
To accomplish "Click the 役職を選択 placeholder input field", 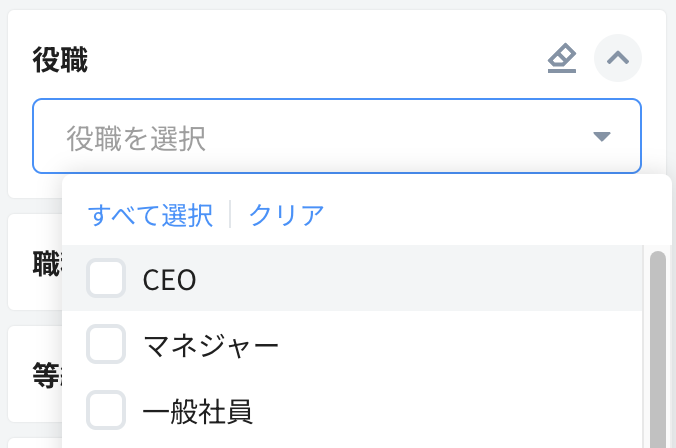I will (x=300, y=137).
